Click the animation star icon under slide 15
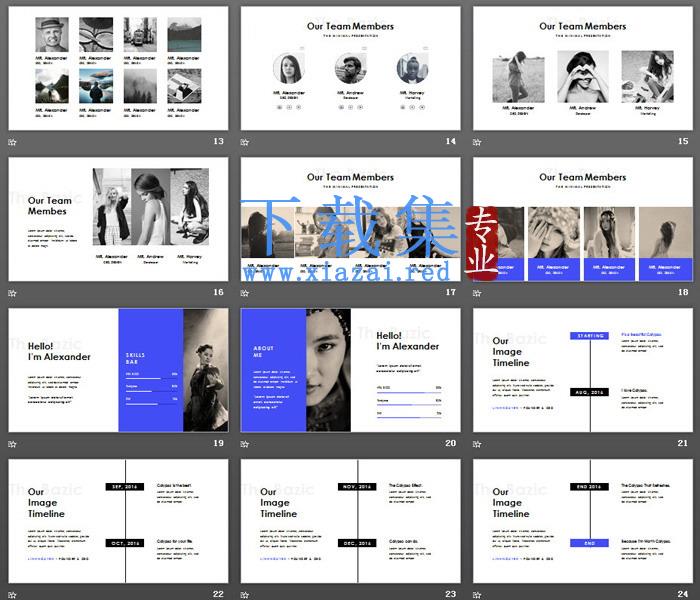700x600 pixels. [x=477, y=142]
